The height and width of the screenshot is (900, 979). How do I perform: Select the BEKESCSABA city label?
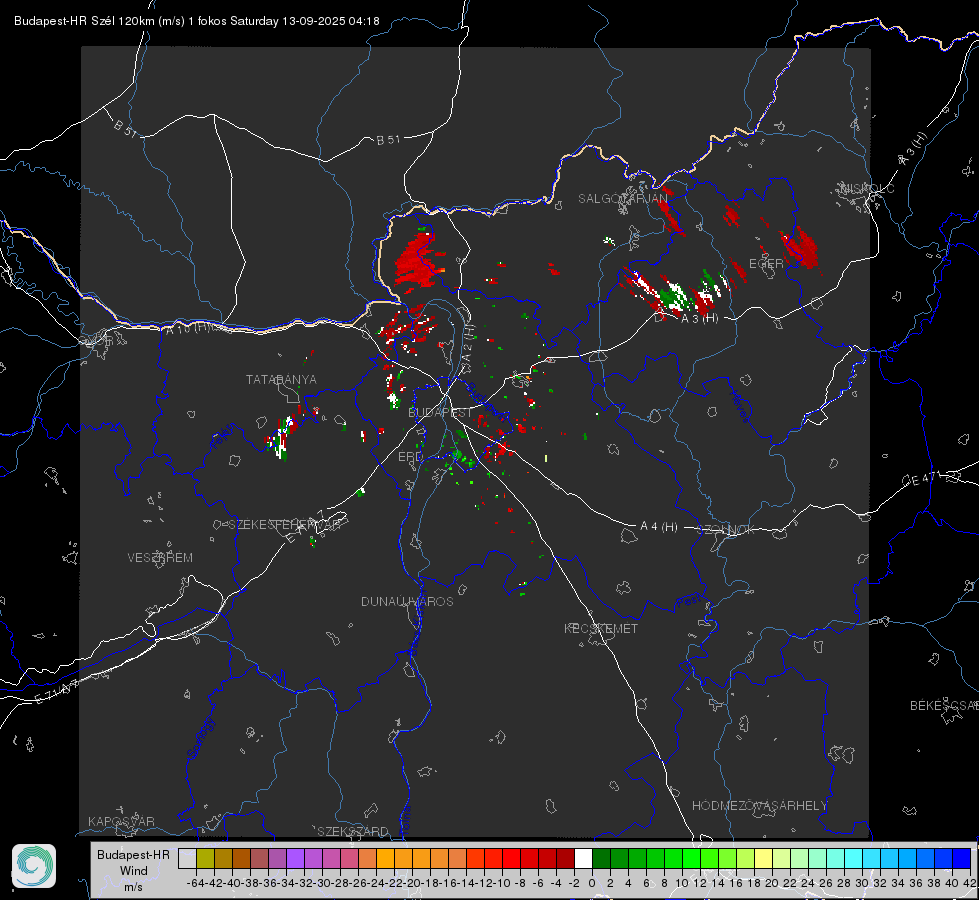pos(944,706)
